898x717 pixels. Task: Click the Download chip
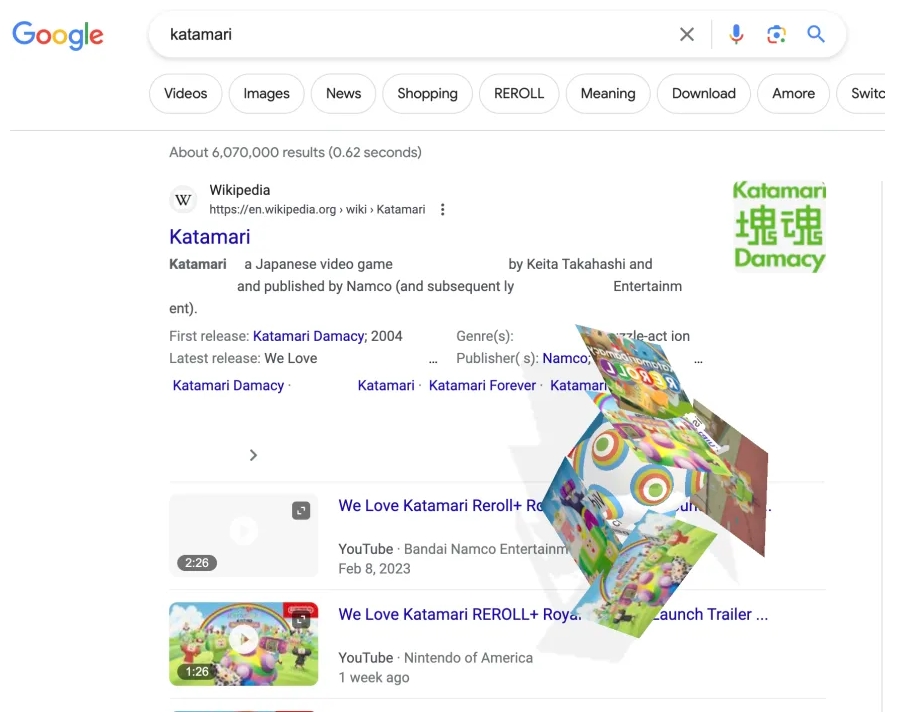coord(704,93)
